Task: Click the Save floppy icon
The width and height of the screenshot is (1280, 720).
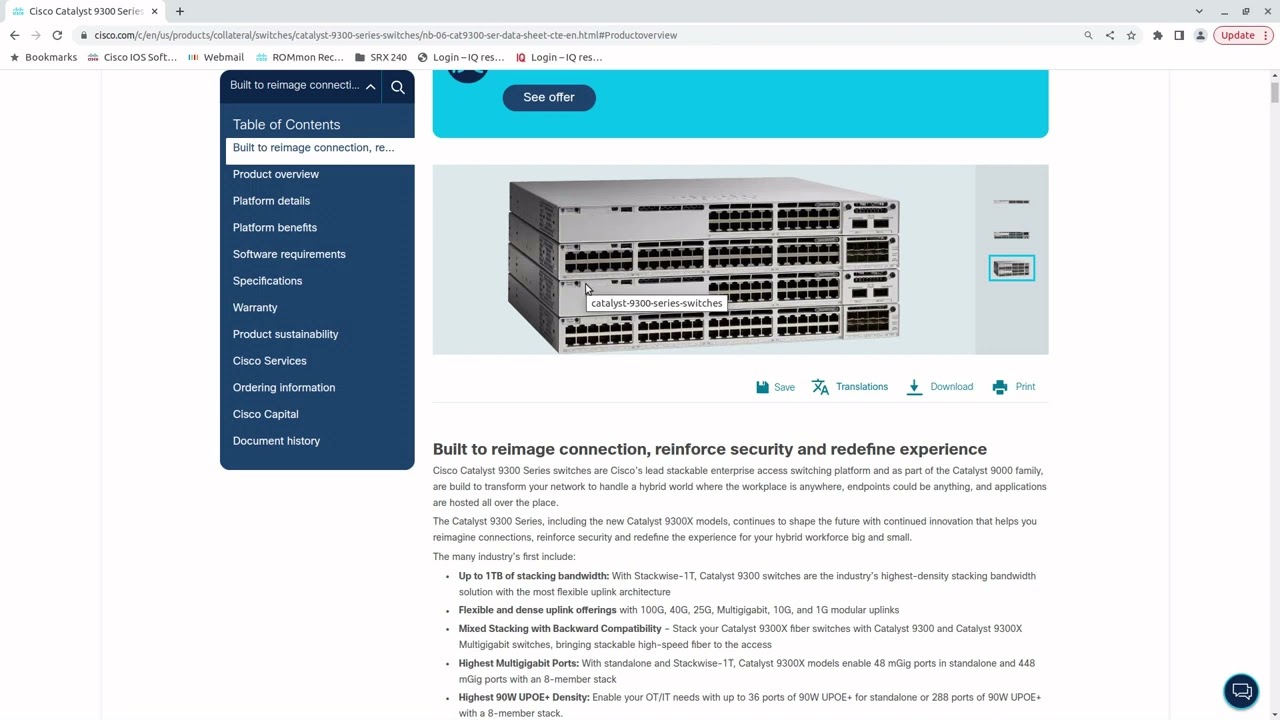Action: pos(762,387)
